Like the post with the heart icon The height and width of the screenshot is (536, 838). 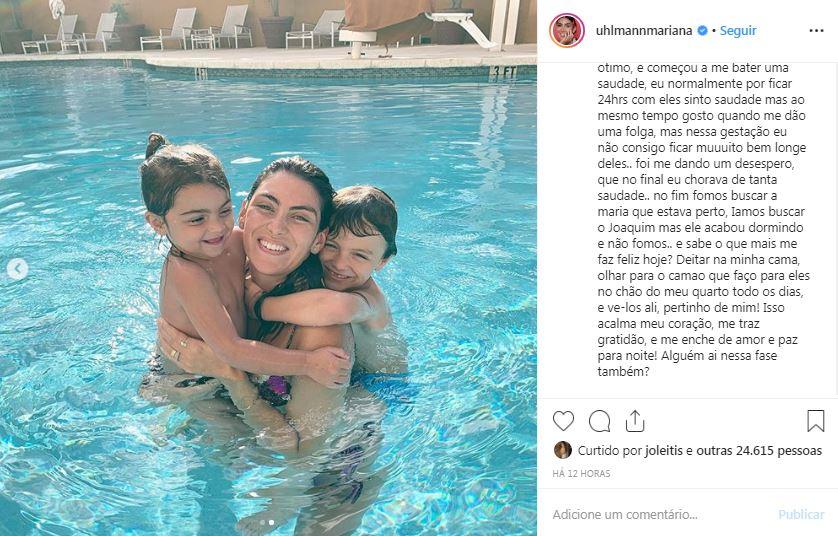pyautogui.click(x=563, y=421)
